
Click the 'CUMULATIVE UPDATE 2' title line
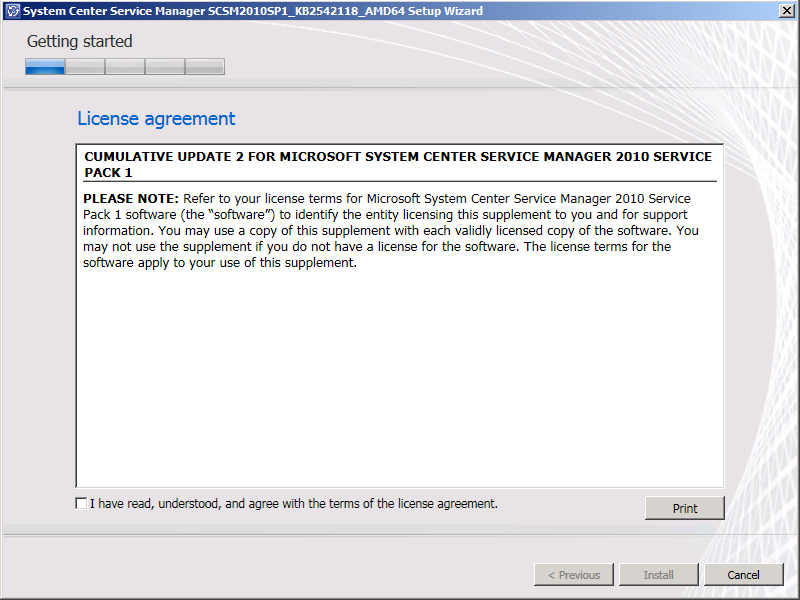coord(398,164)
